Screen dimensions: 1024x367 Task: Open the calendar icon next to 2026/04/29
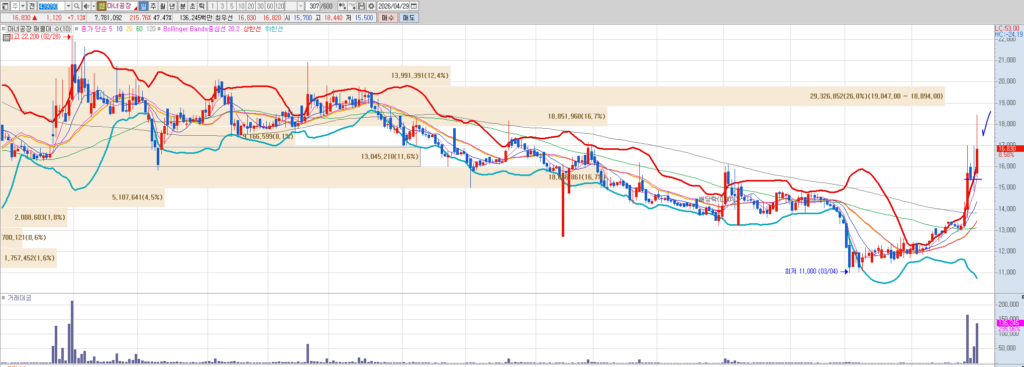414,6
